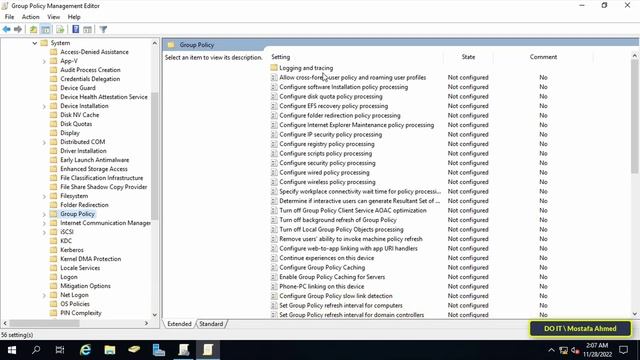
Task: Click the Back arrow toolbar icon
Action: (7, 29)
